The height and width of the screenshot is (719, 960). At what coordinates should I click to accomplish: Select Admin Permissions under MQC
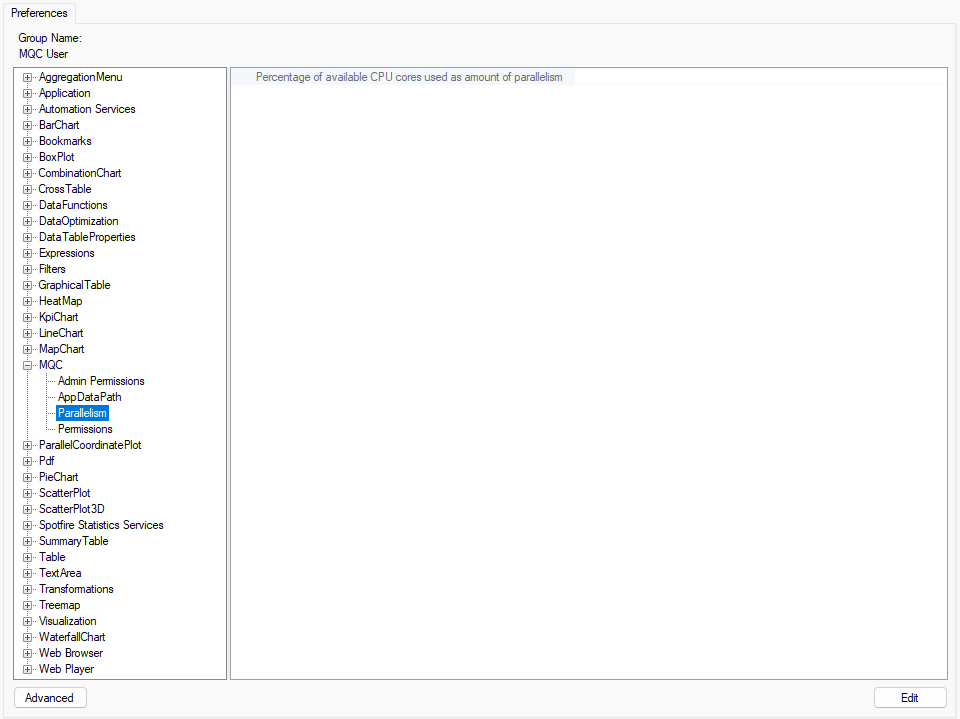(100, 381)
